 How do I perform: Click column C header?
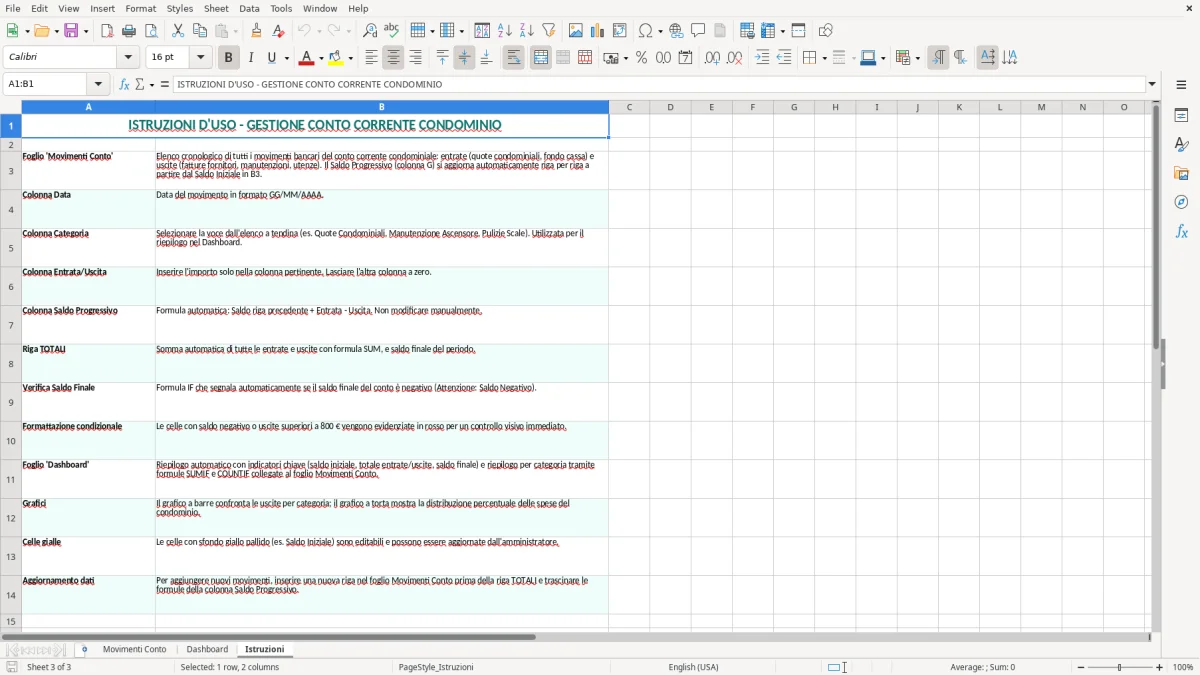pos(629,107)
